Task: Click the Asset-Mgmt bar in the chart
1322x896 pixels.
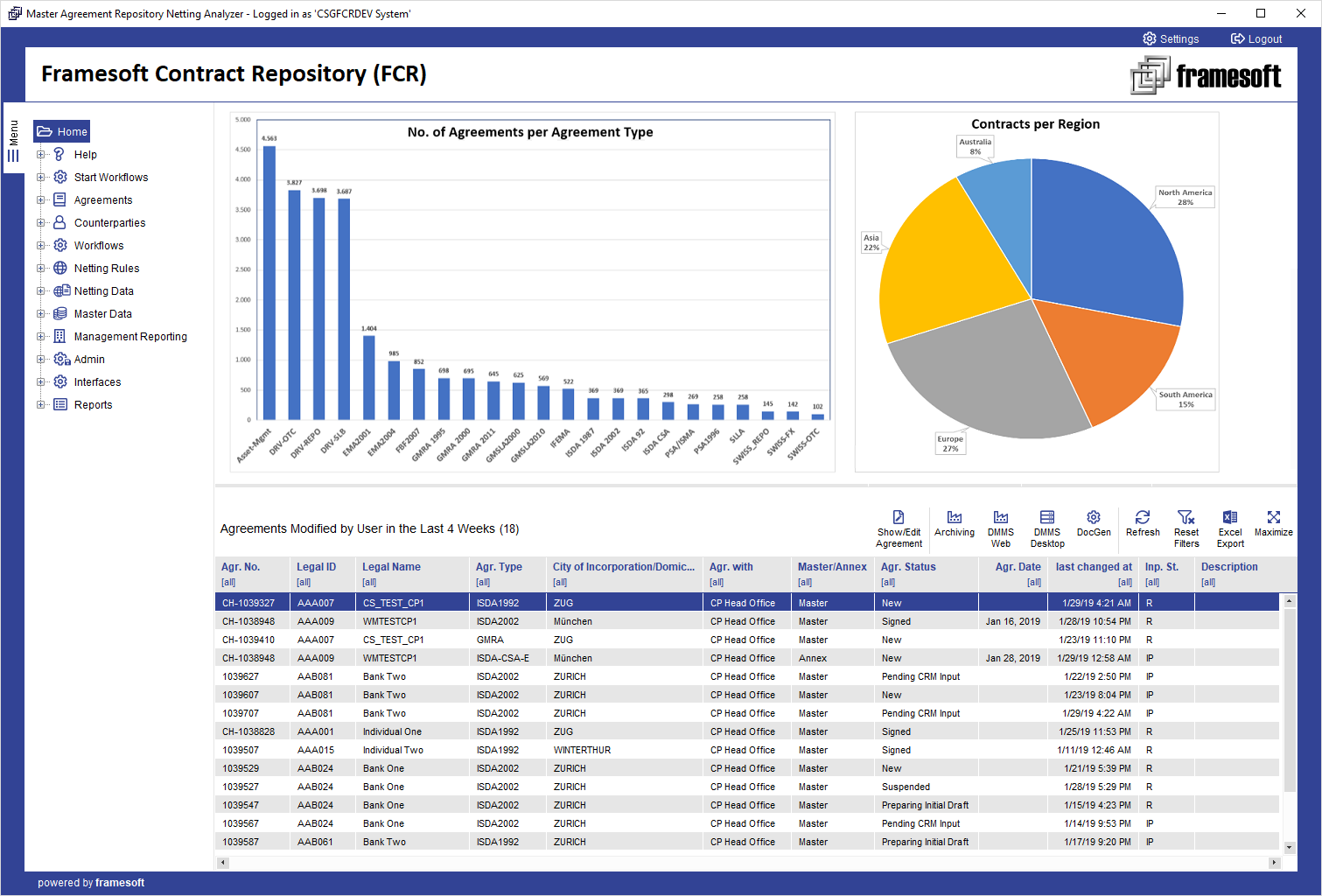Action: coord(269,283)
